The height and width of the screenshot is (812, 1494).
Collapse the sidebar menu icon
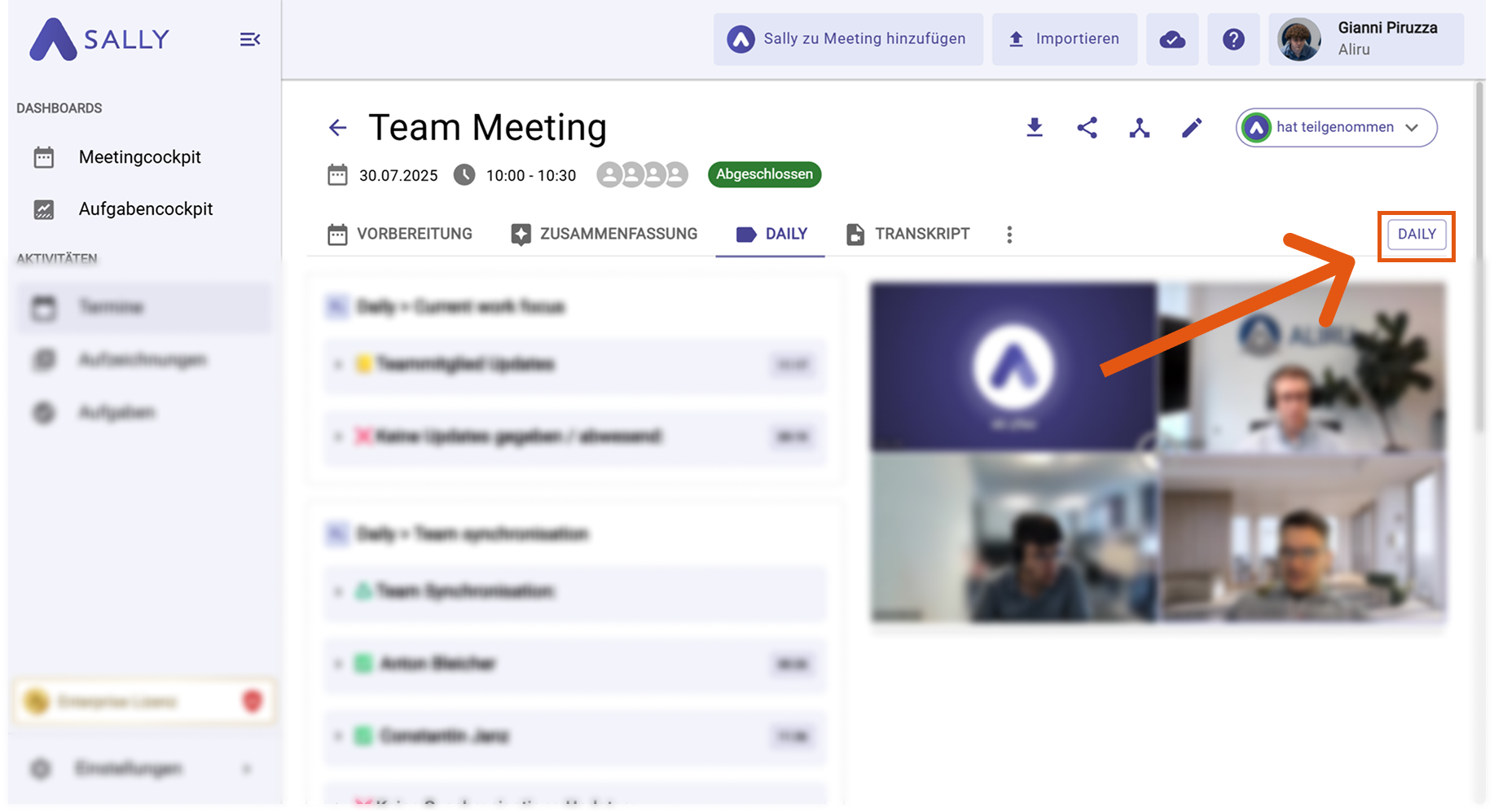250,39
